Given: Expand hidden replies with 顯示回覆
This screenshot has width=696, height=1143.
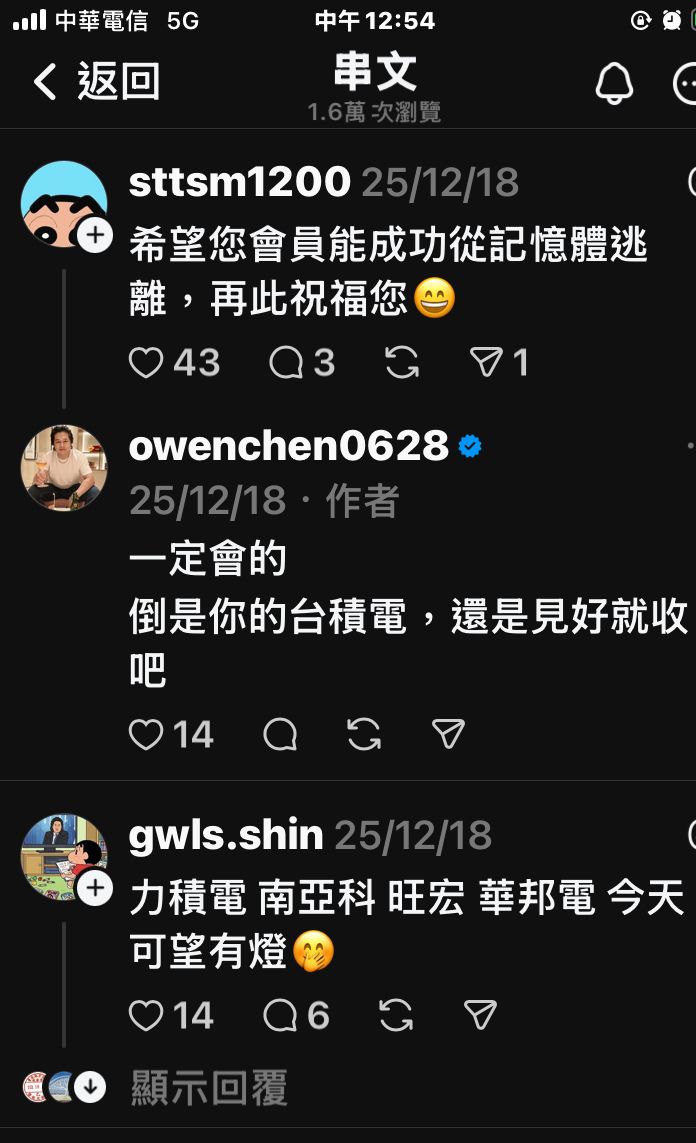Looking at the screenshot, I should 210,1088.
